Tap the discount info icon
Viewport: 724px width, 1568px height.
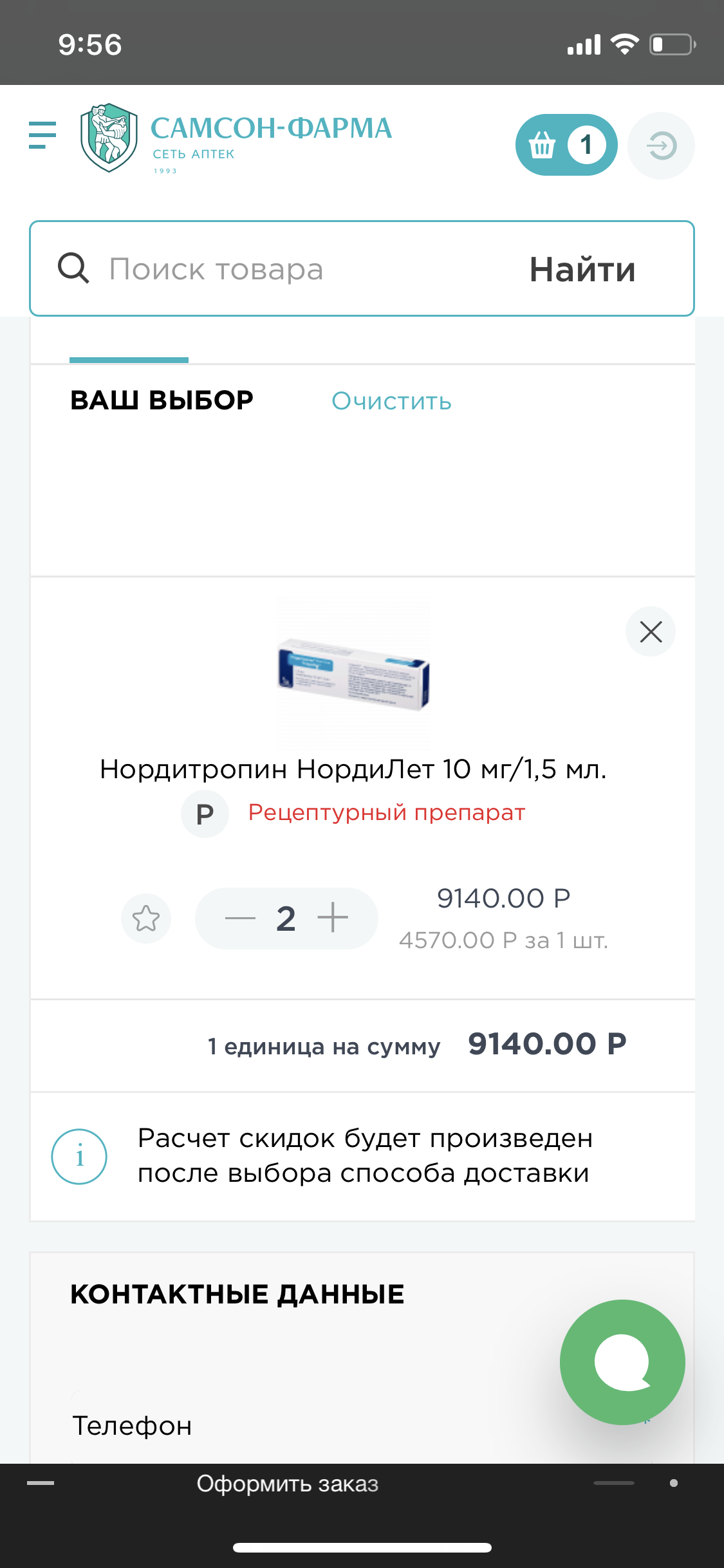pyautogui.click(x=79, y=1157)
